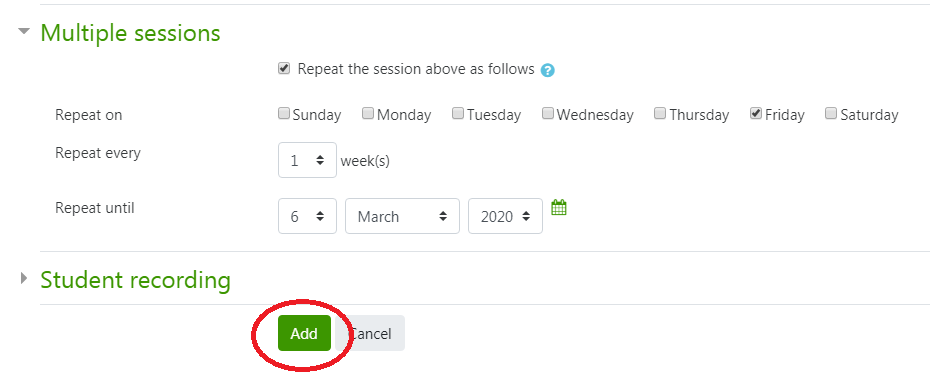
Task: Enable the Tuesday repeat checkbox
Action: [458, 113]
